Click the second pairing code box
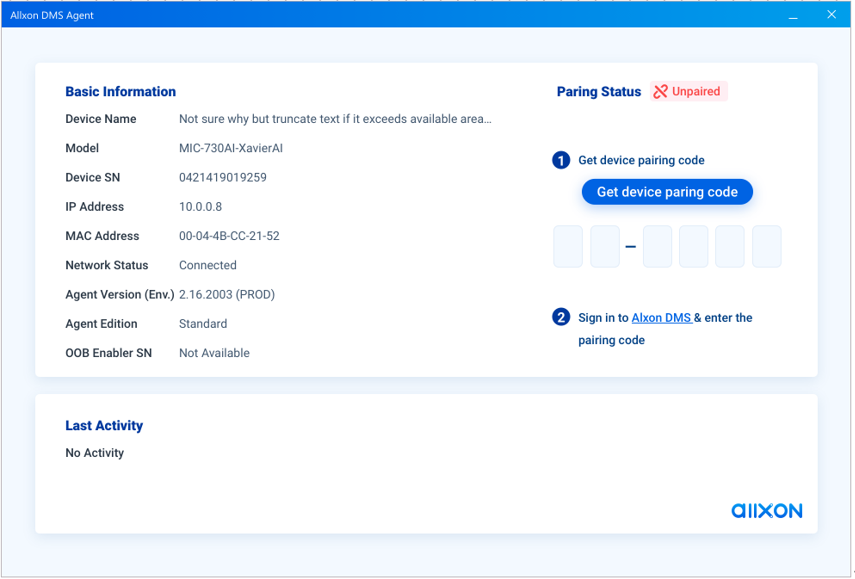This screenshot has height=579, width=855. pos(605,247)
